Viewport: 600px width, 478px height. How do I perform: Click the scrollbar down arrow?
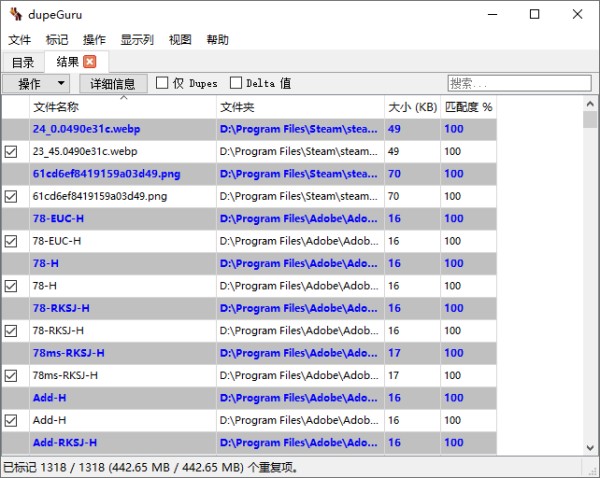coord(590,447)
